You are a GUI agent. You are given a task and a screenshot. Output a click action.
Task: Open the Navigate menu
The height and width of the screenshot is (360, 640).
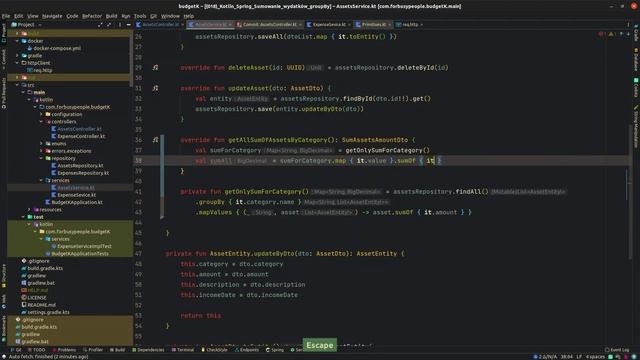(x=52, y=16)
